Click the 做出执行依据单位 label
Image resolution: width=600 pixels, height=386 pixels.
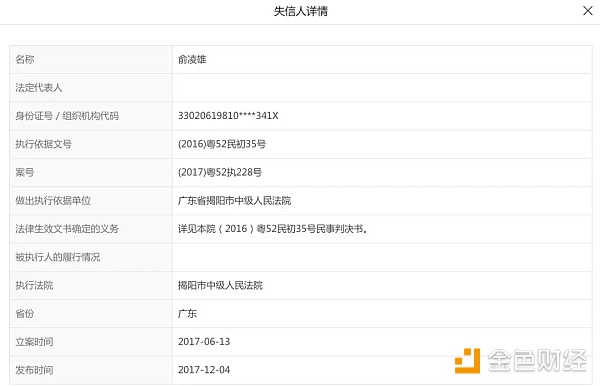[53, 200]
